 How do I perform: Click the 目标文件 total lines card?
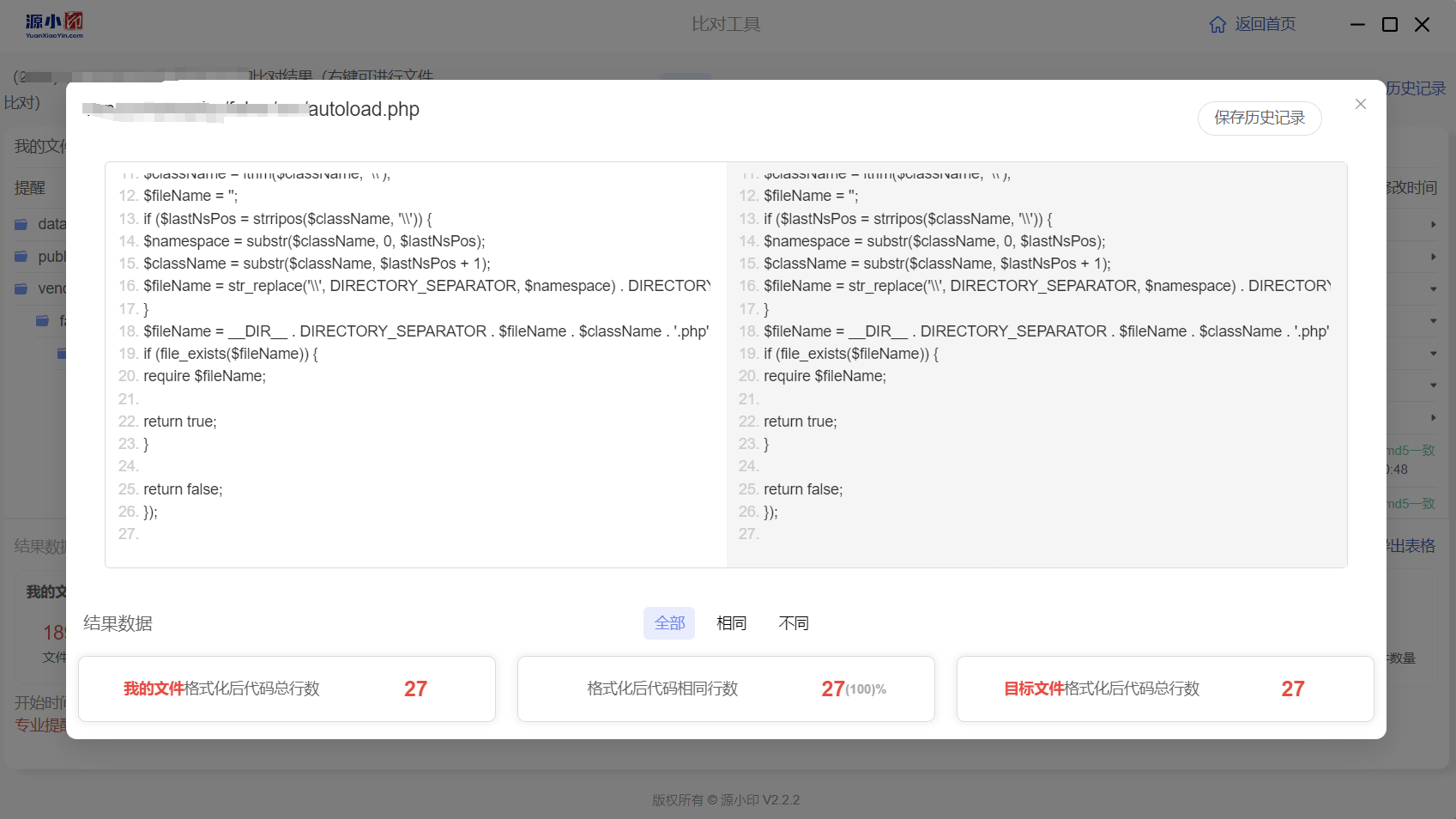point(1165,689)
